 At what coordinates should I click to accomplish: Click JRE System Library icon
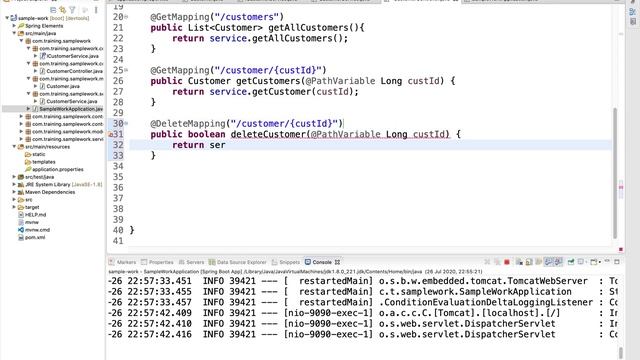tap(21, 184)
